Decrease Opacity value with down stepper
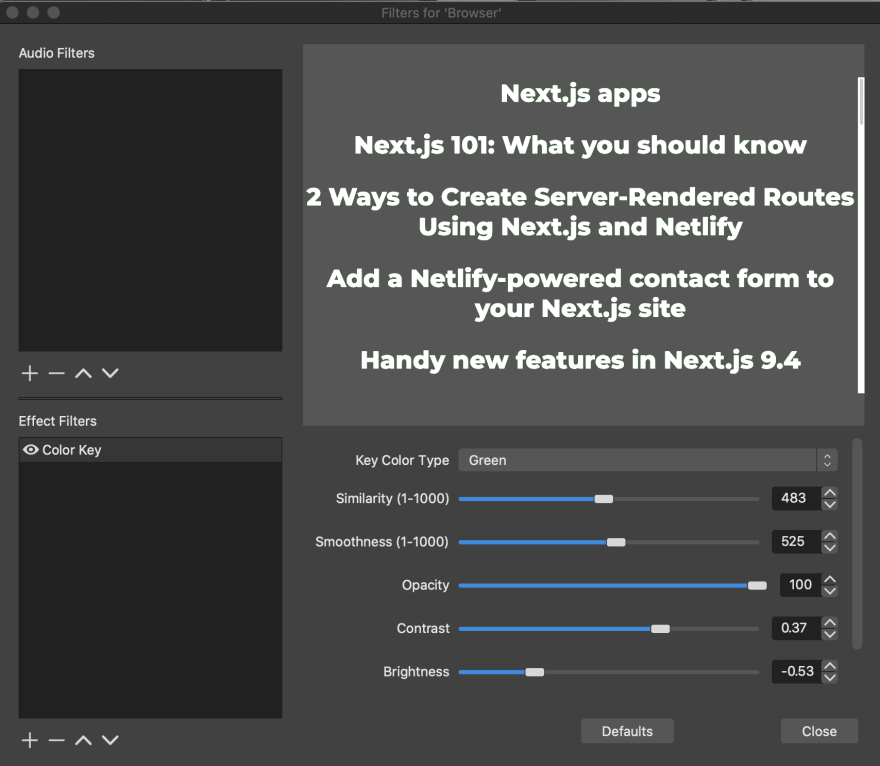The image size is (880, 766). click(x=829, y=591)
